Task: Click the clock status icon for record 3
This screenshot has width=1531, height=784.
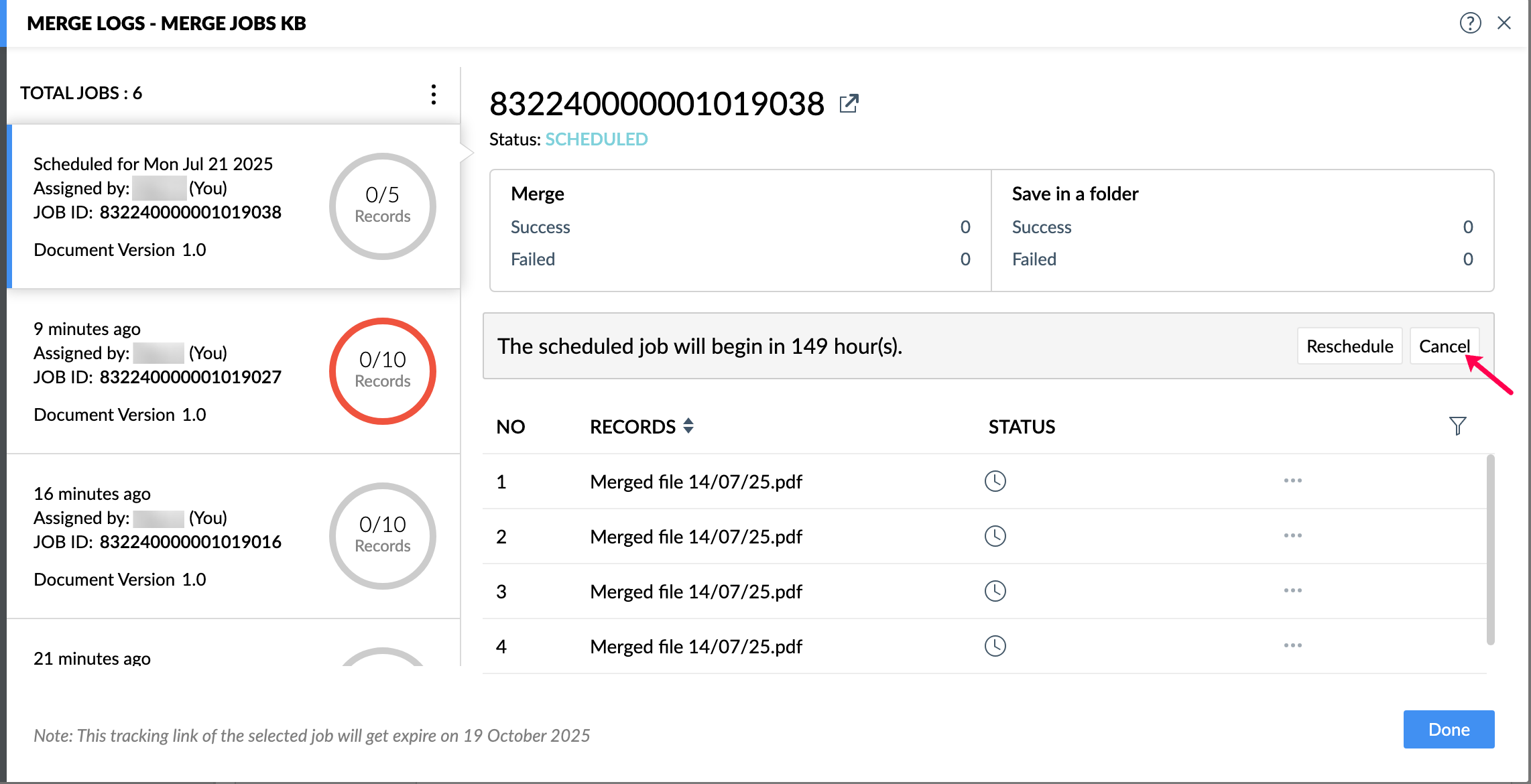Action: 995,591
